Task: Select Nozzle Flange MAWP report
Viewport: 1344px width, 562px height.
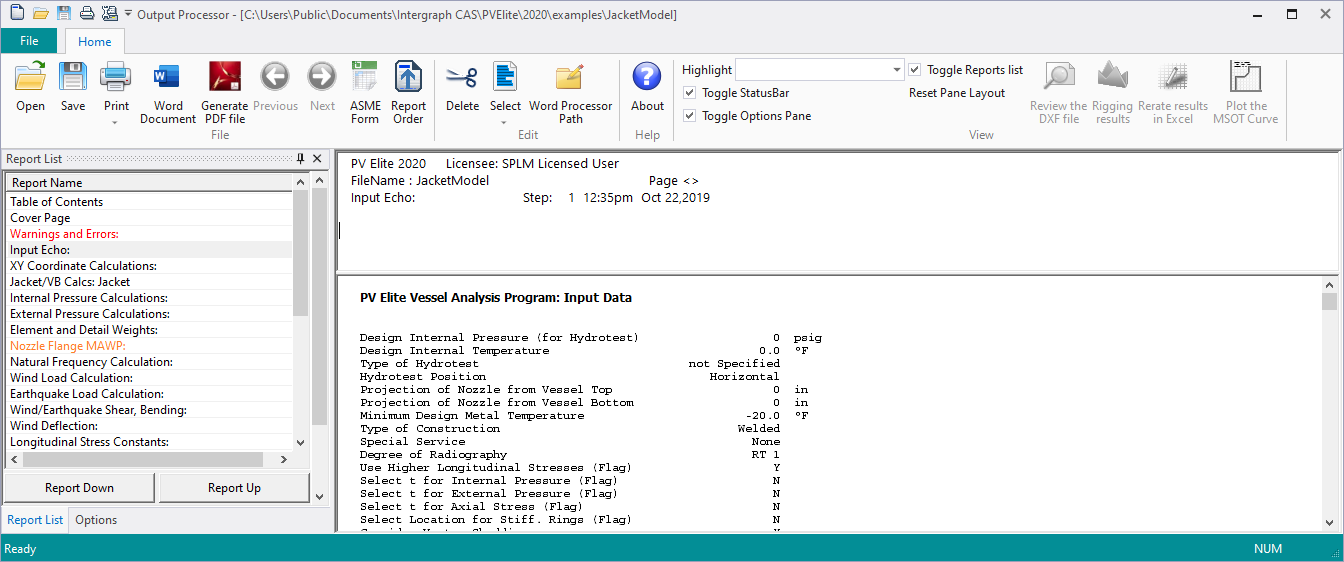Action: [149, 346]
